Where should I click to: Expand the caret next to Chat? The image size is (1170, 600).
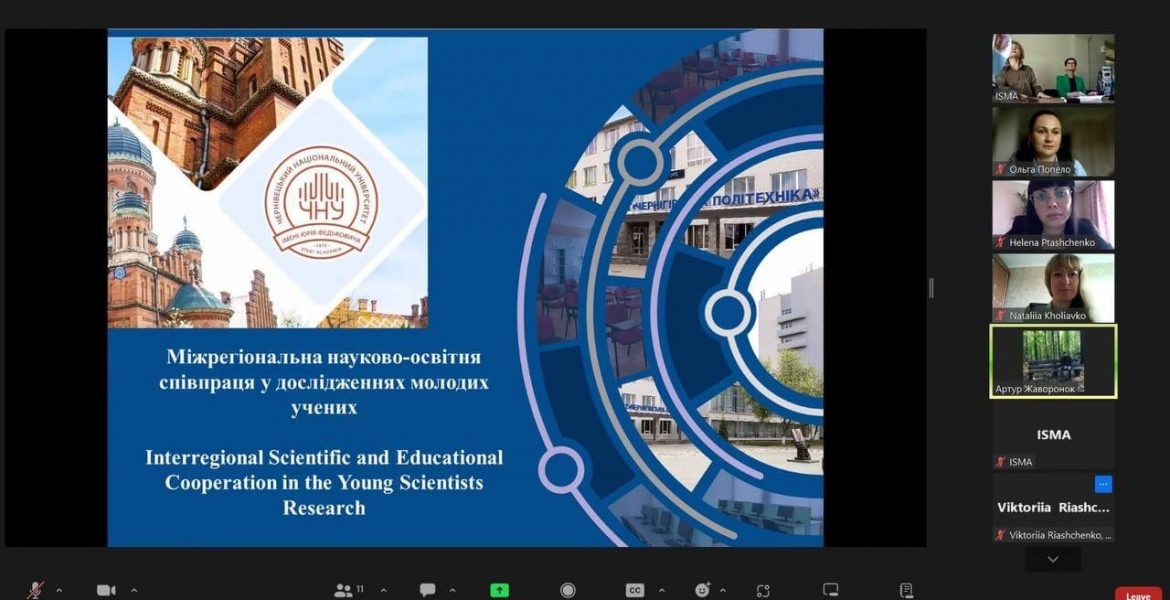[x=452, y=590]
